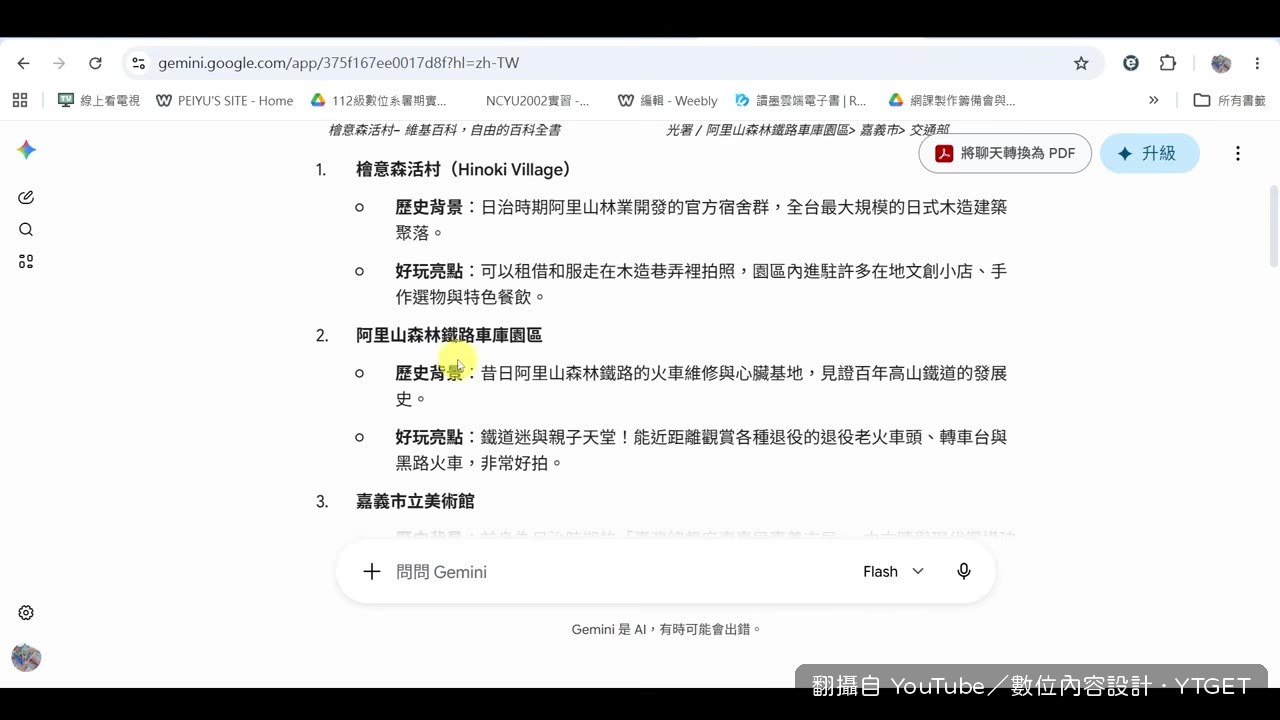Screen dimensions: 1280x720
Task: Click the microphone voice input icon
Action: click(964, 571)
